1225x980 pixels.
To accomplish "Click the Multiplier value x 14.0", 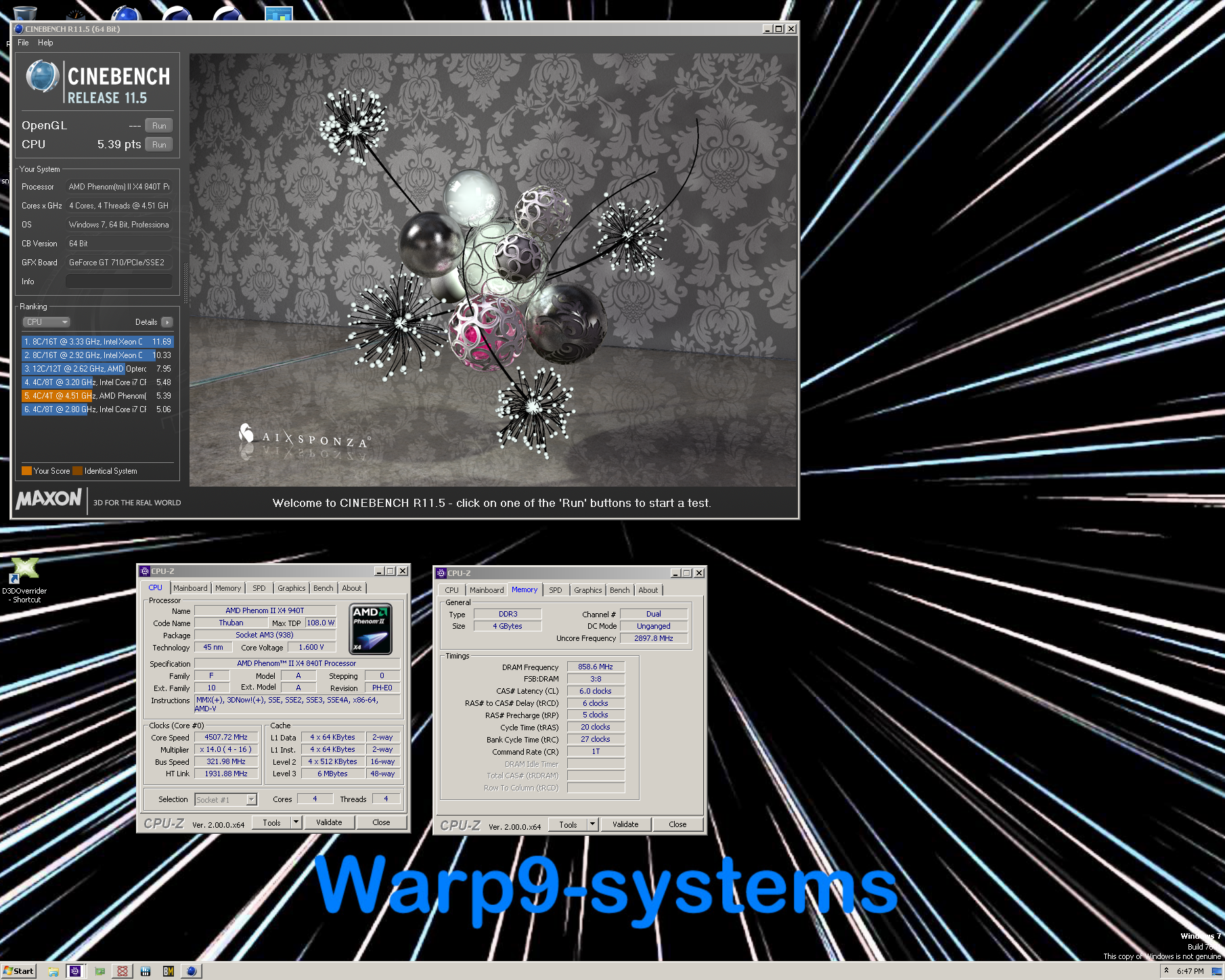I will [226, 750].
